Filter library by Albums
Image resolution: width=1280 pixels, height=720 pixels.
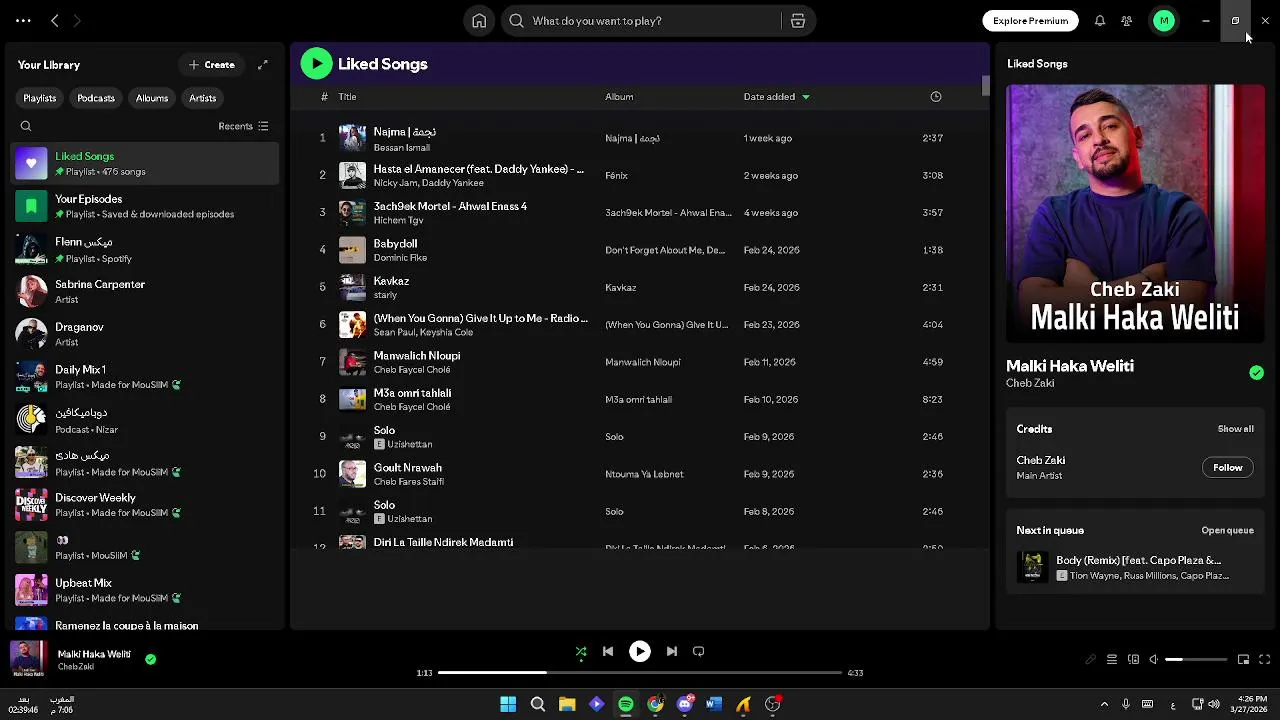152,98
